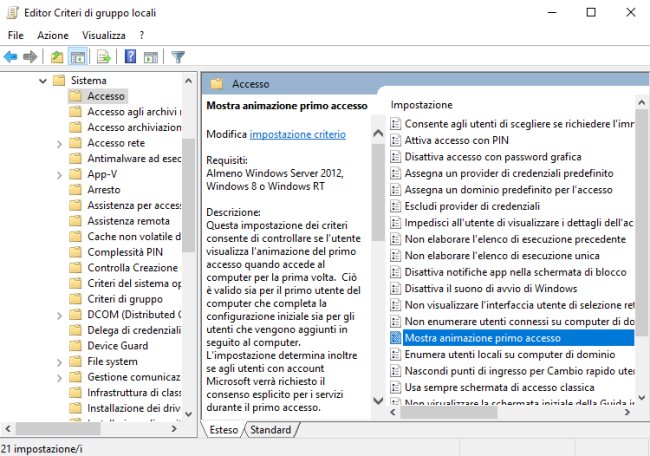Open Help via blue question-mark icon
Image resolution: width=650 pixels, height=456 pixels.
129,57
